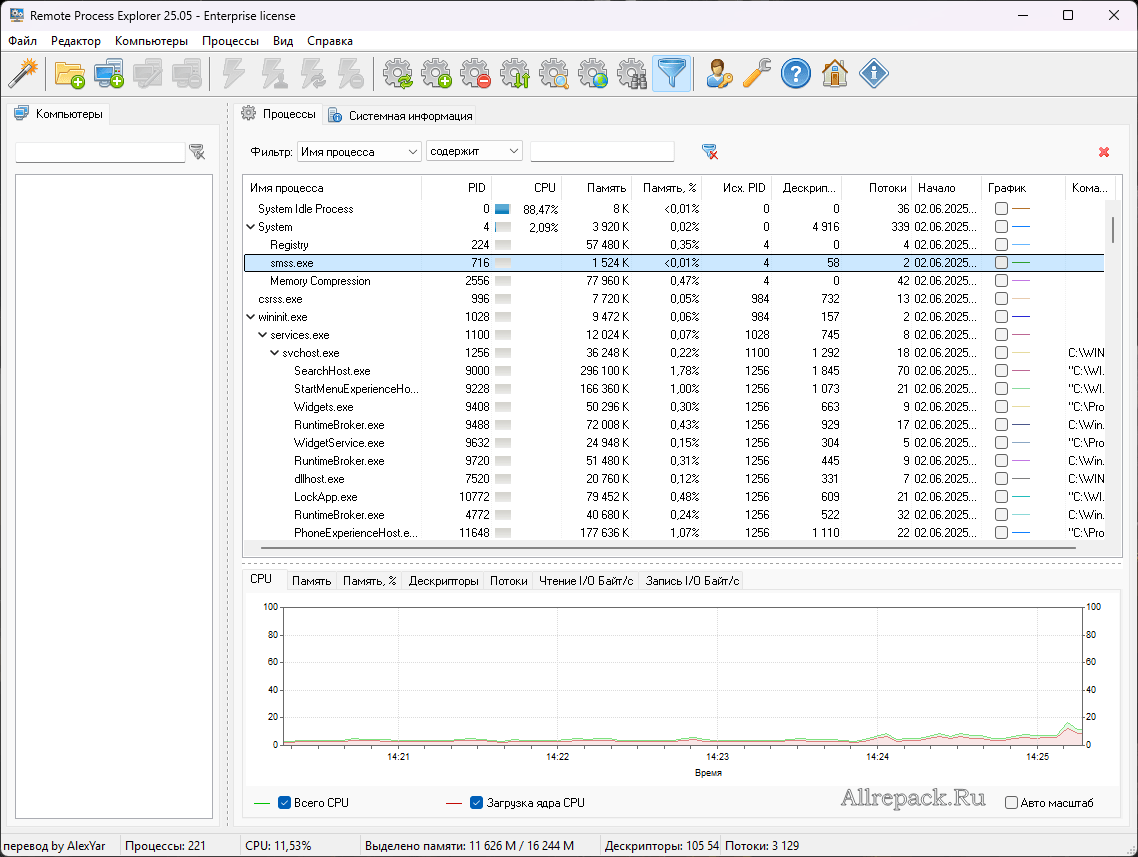Screen dimensions: 1138x857
Task: Open the Имя процесса filter field dropdown
Action: (x=359, y=152)
